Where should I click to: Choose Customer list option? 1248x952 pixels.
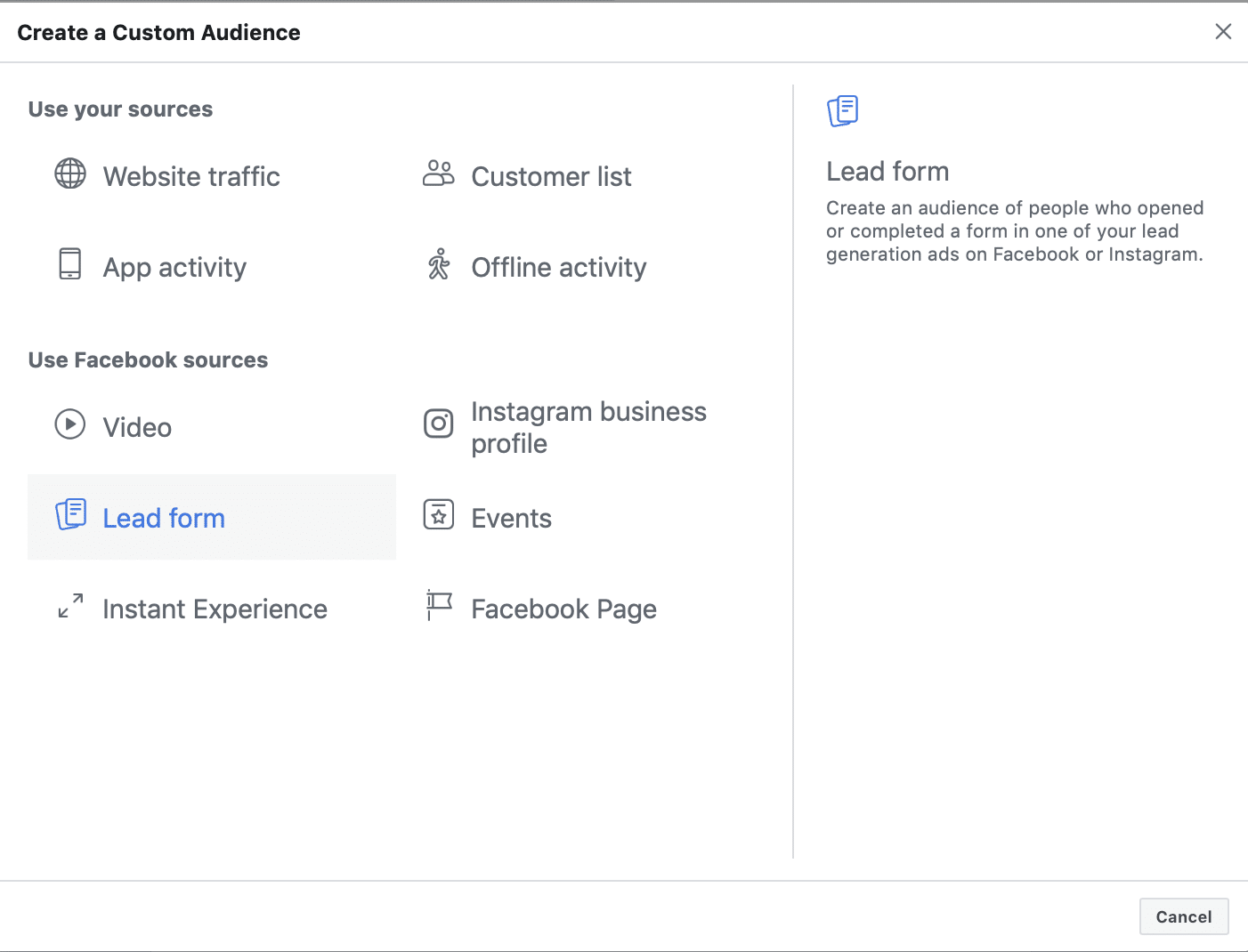pyautogui.click(x=551, y=177)
